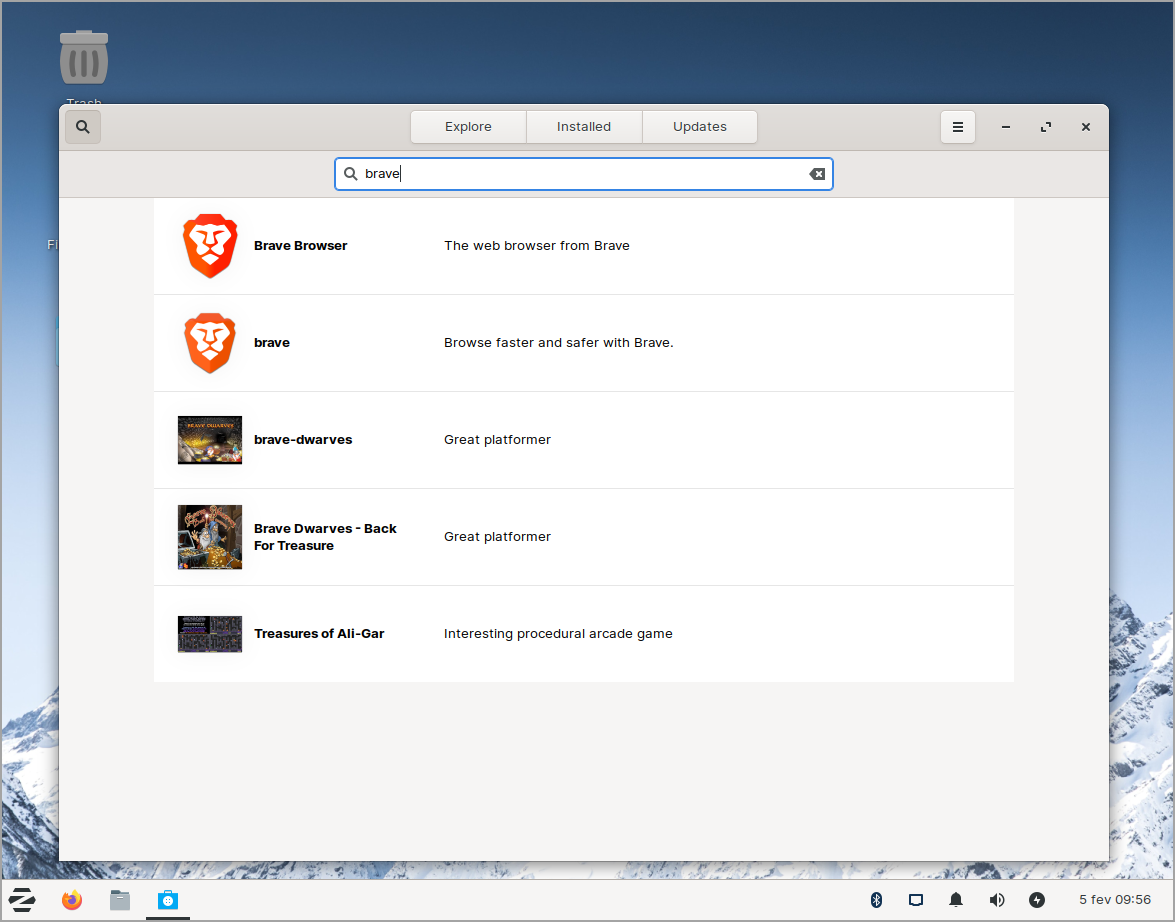Click 'Interesting procedural arcade game' description
Screen dimensions: 1175x922
pyautogui.click(x=558, y=634)
